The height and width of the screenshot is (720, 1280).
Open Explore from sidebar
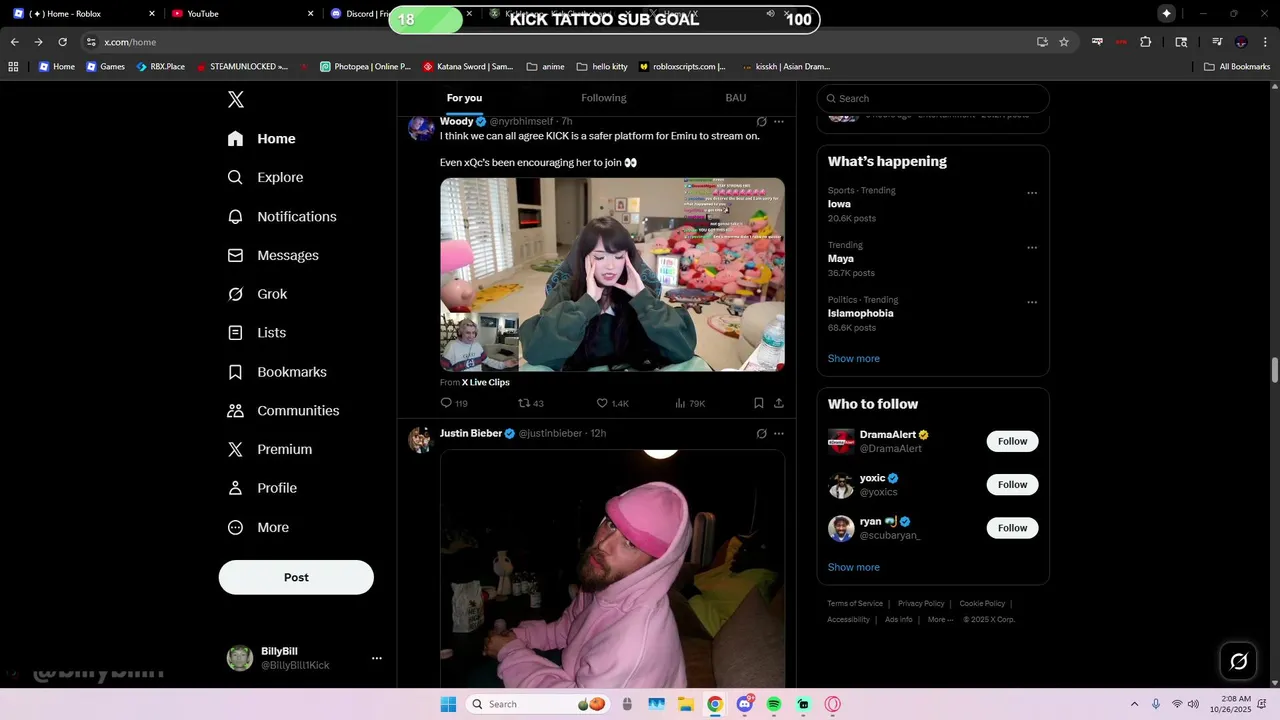tap(265, 177)
